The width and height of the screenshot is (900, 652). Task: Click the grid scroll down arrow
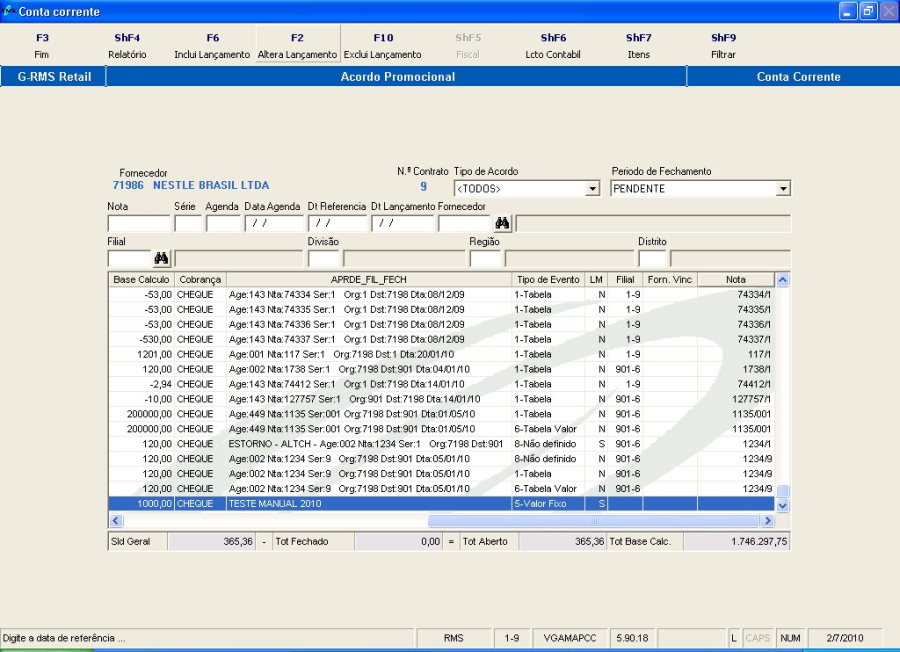click(x=782, y=506)
